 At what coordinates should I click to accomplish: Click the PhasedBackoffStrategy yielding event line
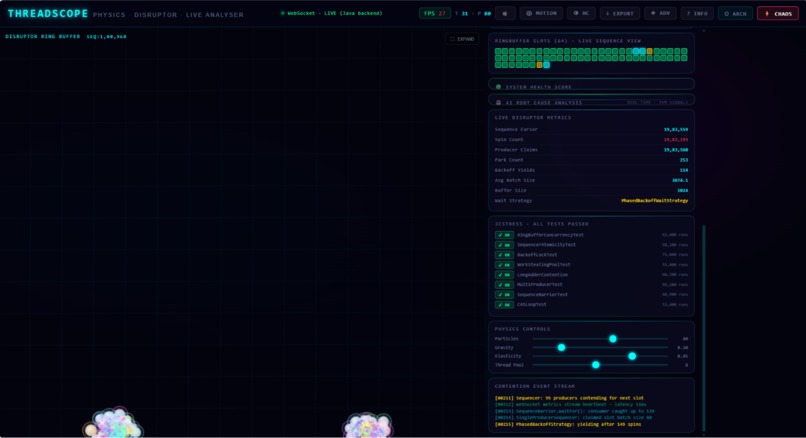pyautogui.click(x=568, y=425)
